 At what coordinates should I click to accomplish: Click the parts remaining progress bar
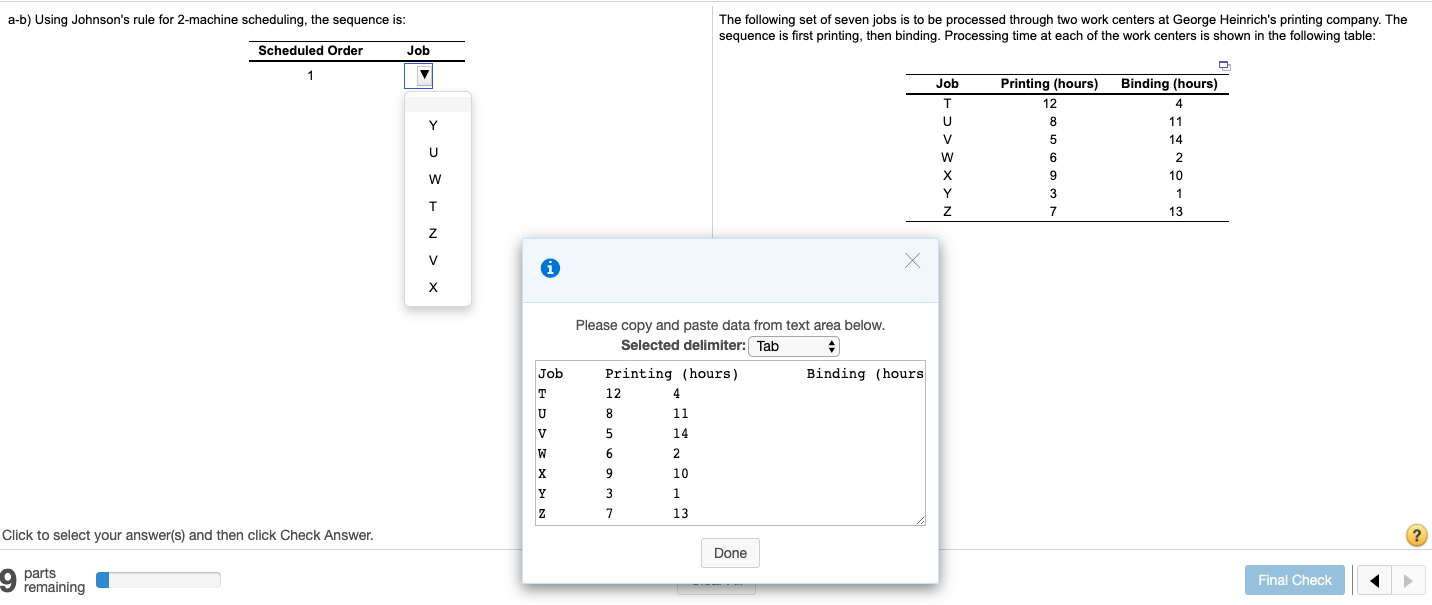pos(157,579)
